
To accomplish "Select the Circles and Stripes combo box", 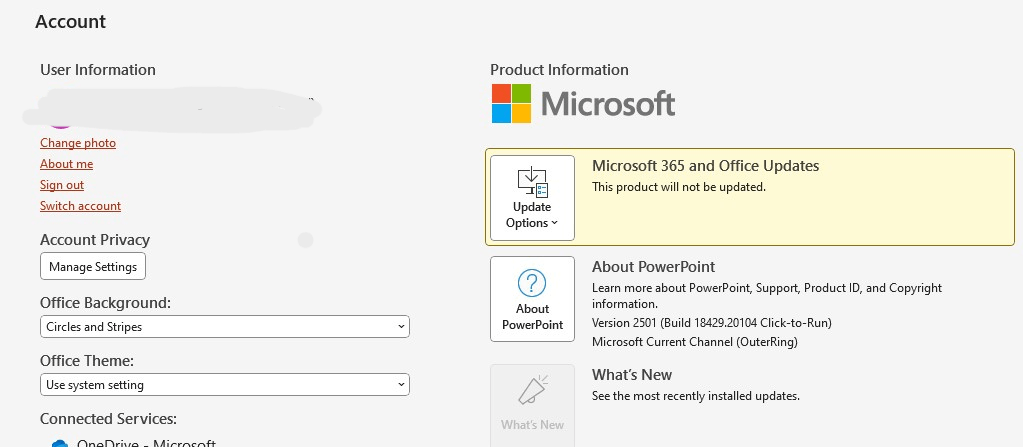I will 224,327.
